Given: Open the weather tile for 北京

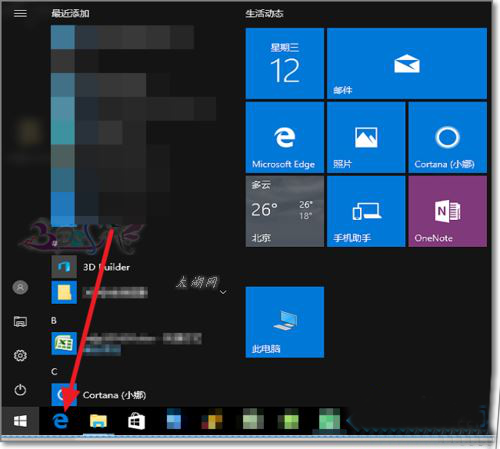Looking at the screenshot, I should tap(285, 211).
